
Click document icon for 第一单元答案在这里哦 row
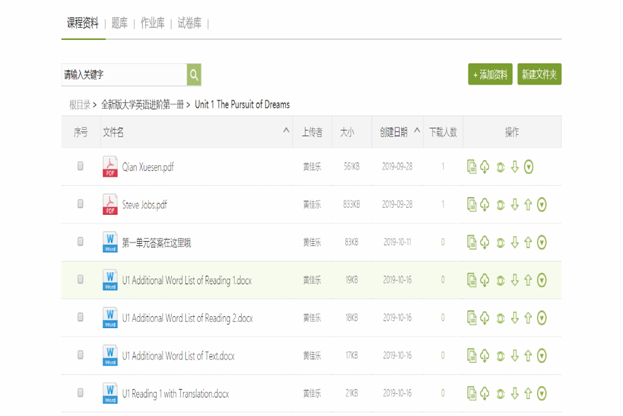472,243
